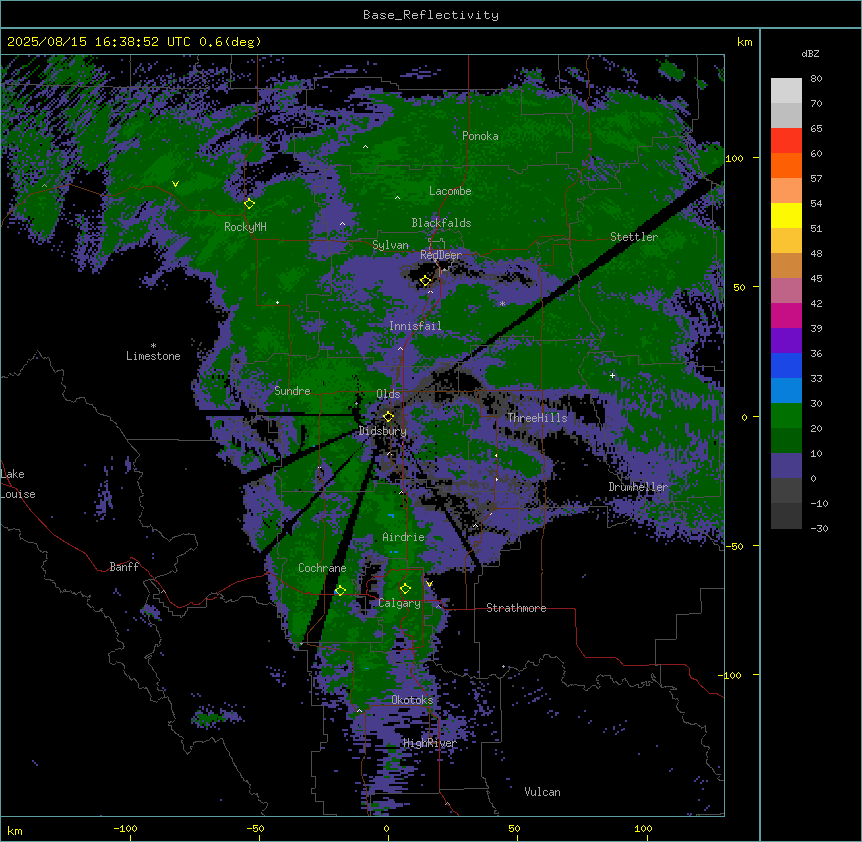Screen dimensions: 862x842
Task: Select the light blue 33 dBZ legend swatch
Action: pos(786,390)
